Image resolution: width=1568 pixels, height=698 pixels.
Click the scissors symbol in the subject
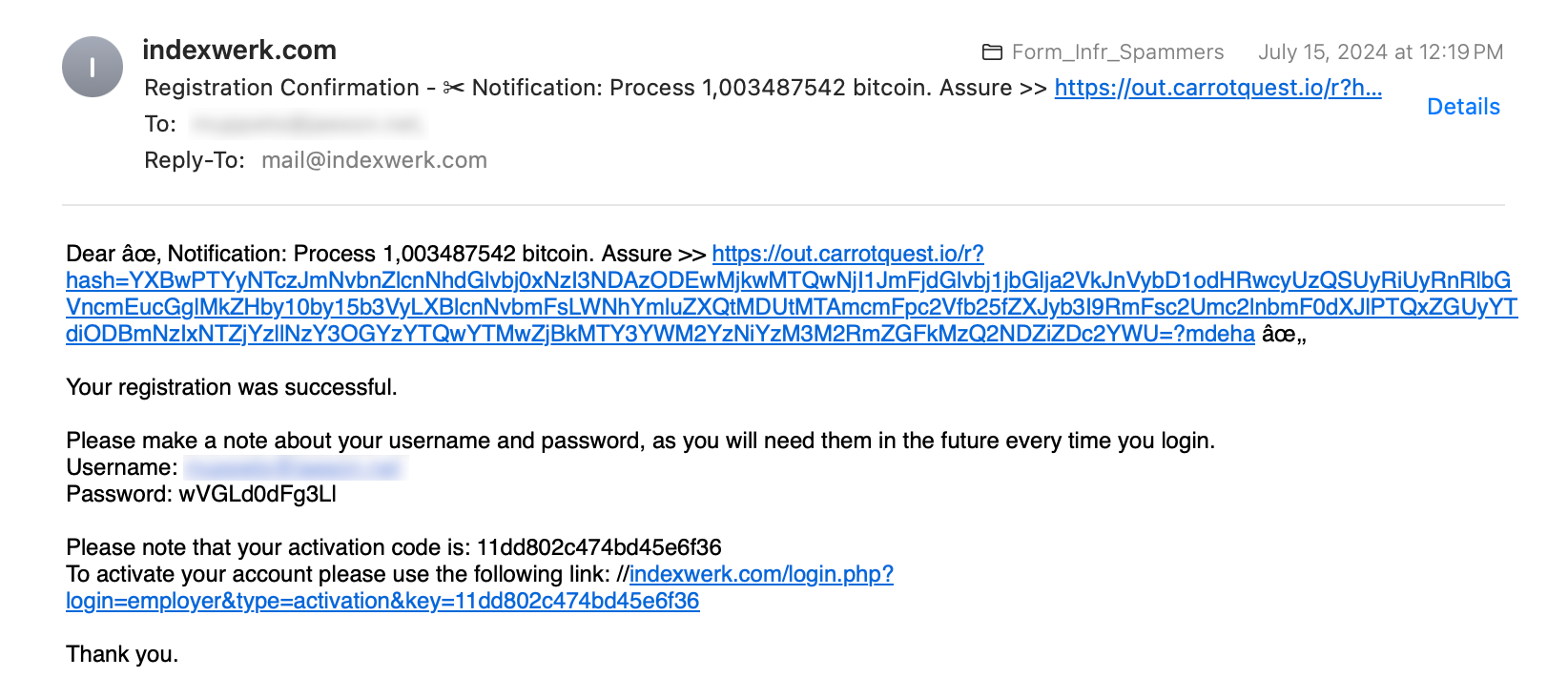point(454,88)
